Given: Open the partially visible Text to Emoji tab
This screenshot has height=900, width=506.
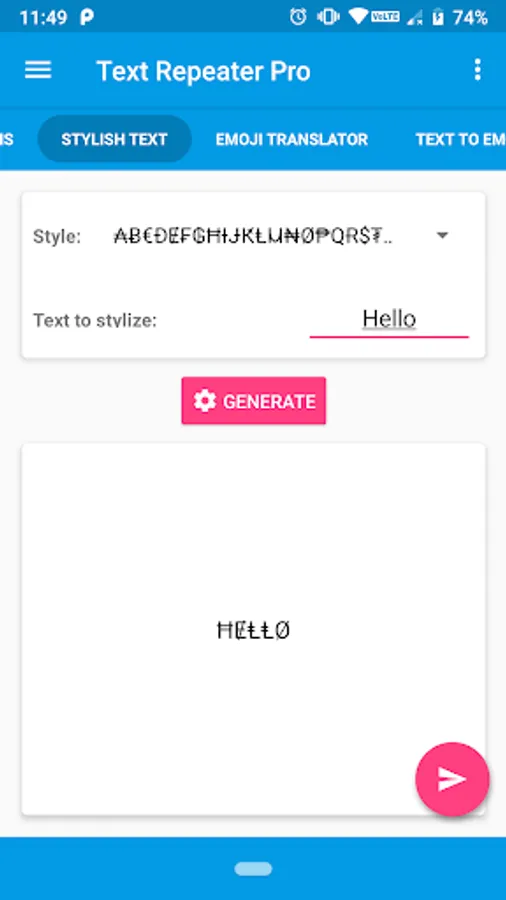Looking at the screenshot, I should [461, 139].
